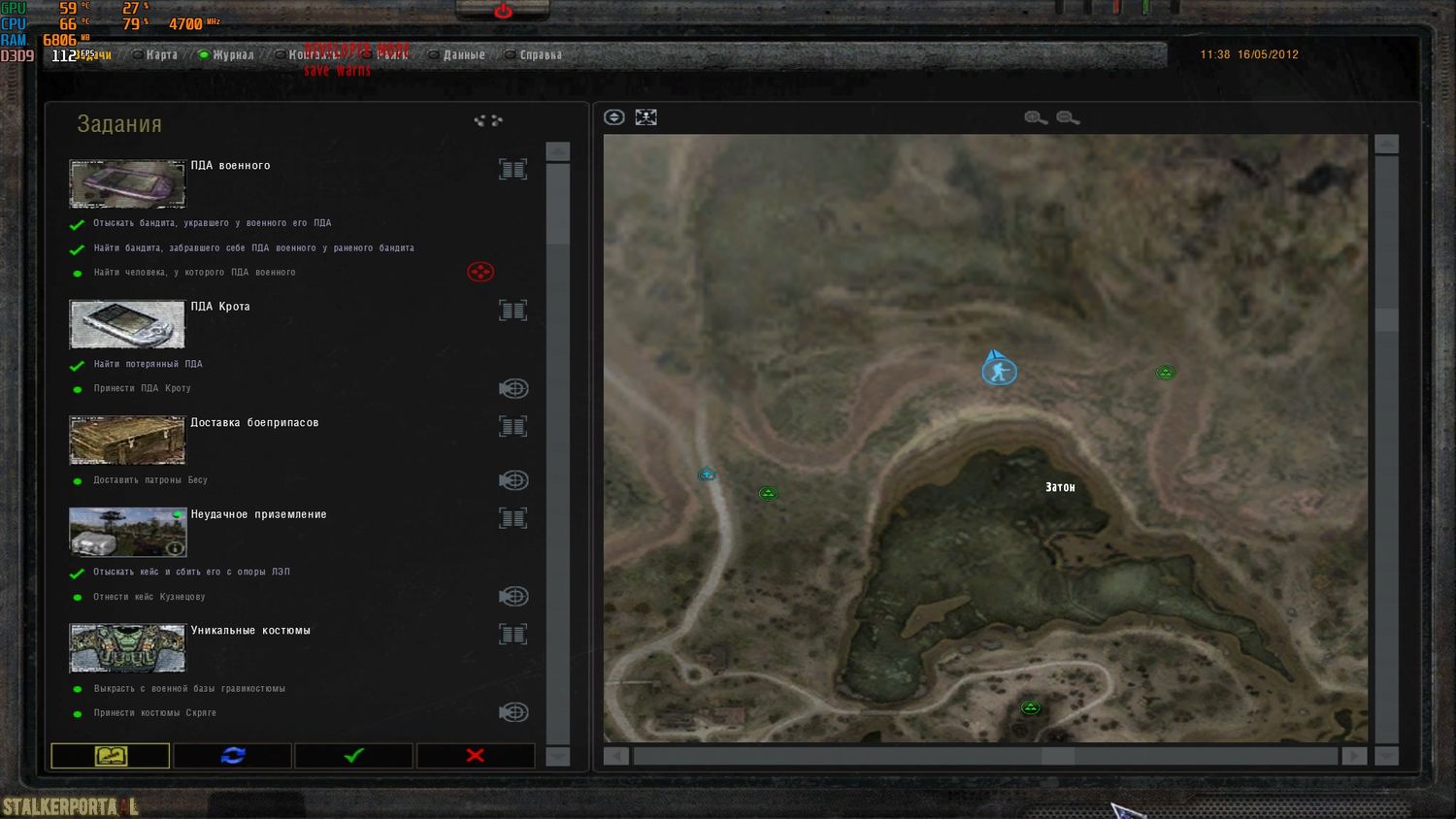Viewport: 1456px width, 819px height.
Task: Open description of Уникальные костюмы task
Action: coord(513,635)
